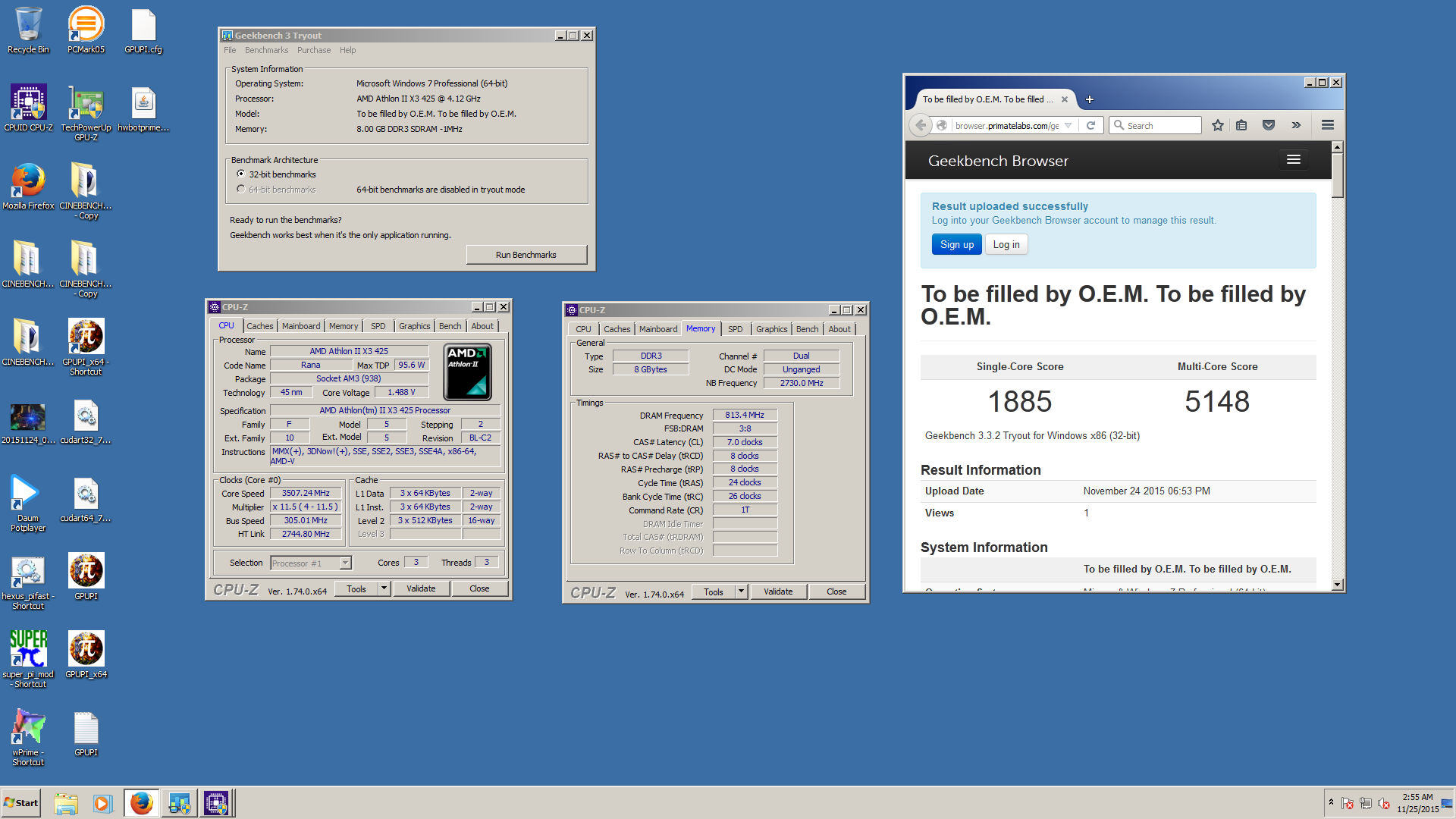Reload the page in Firefox

pyautogui.click(x=1090, y=125)
